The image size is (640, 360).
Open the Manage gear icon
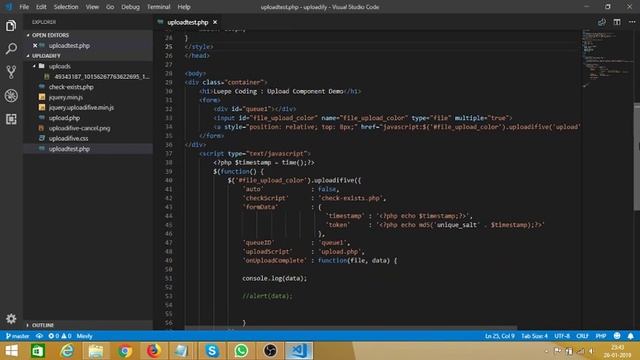(x=11, y=319)
